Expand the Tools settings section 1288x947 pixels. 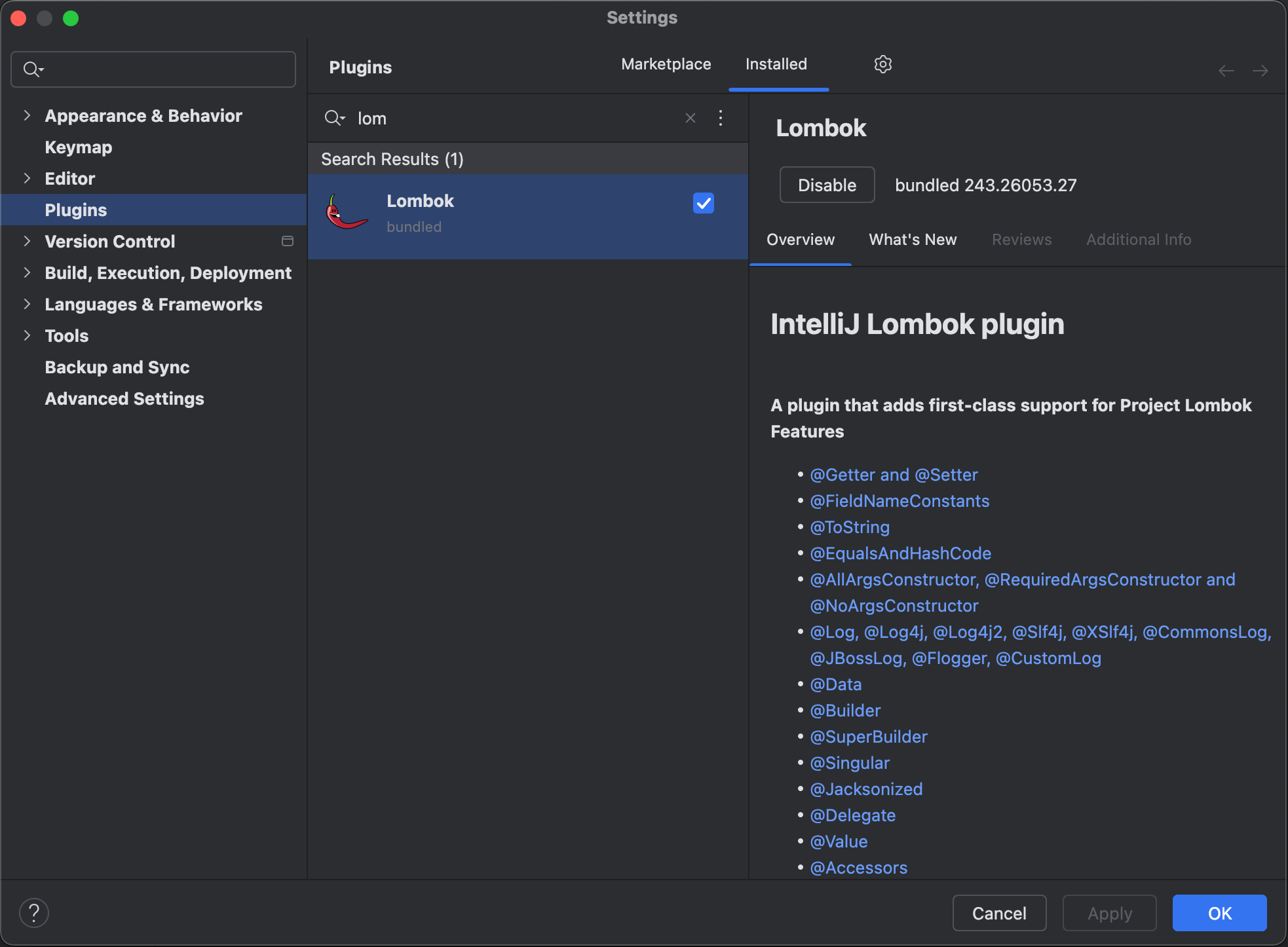click(x=27, y=335)
